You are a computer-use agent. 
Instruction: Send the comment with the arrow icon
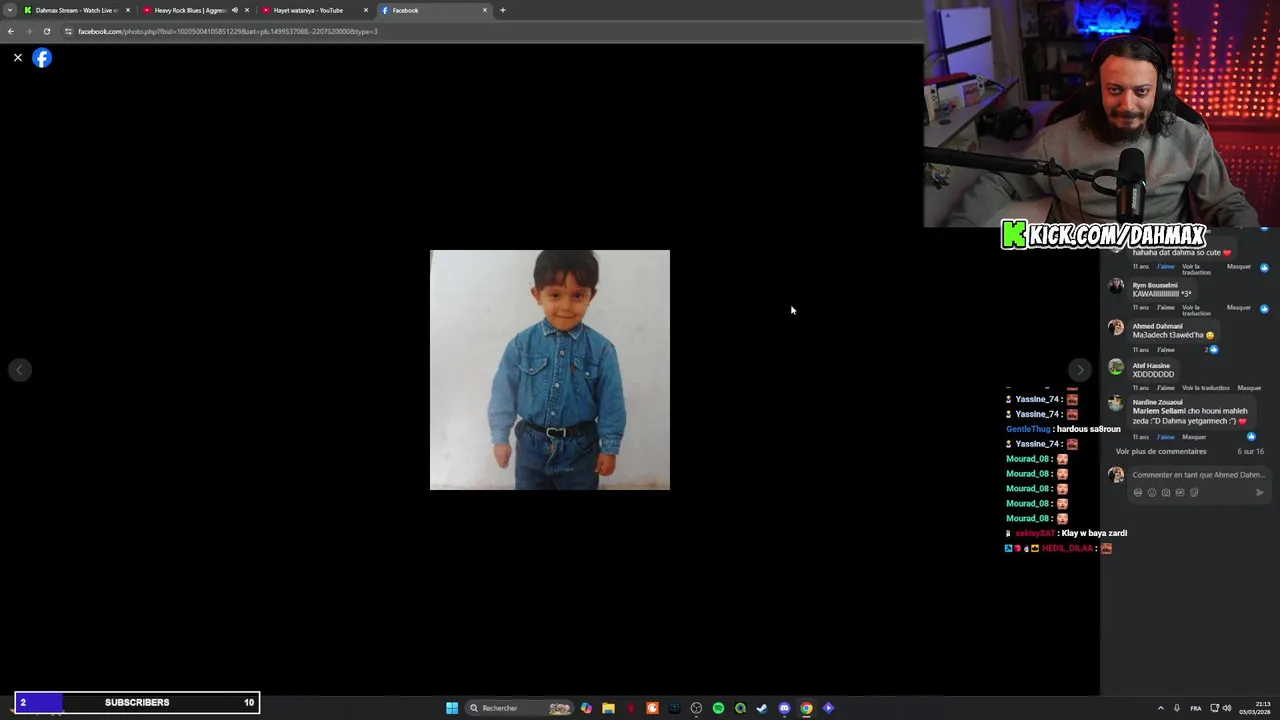pyautogui.click(x=1259, y=492)
